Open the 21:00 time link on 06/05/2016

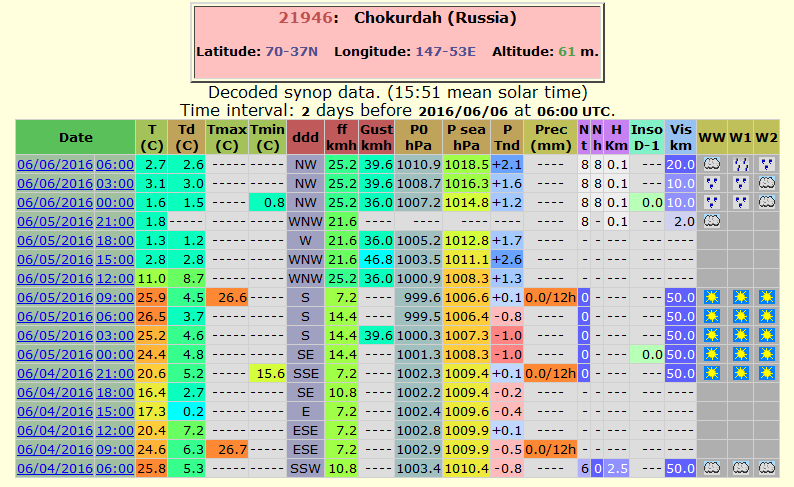[115, 221]
